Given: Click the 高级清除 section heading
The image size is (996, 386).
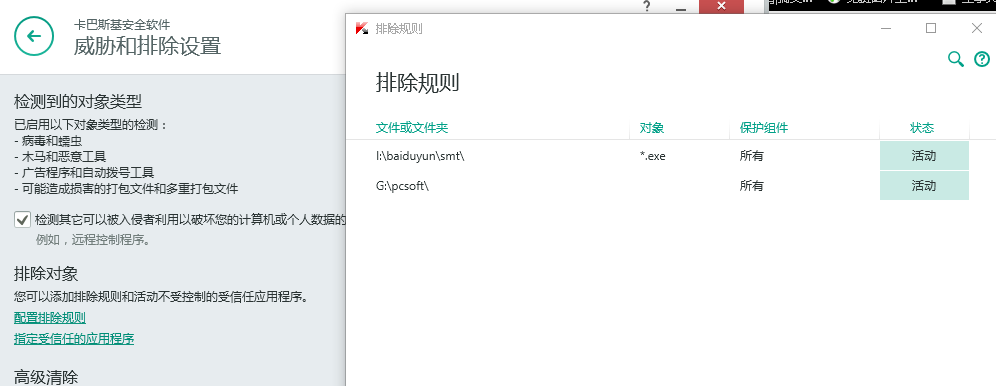Looking at the screenshot, I should coord(46,377).
